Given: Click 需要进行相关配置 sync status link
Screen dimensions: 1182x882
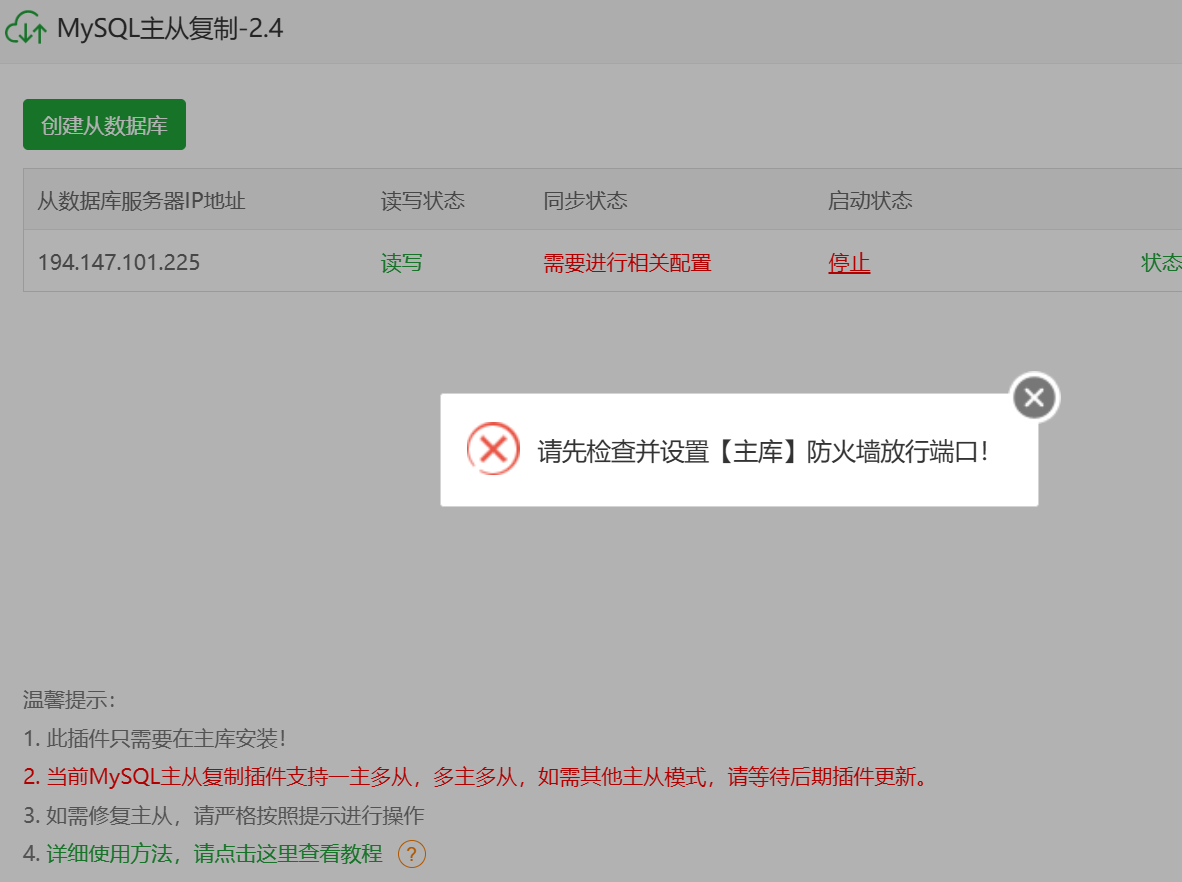Looking at the screenshot, I should coord(627,263).
